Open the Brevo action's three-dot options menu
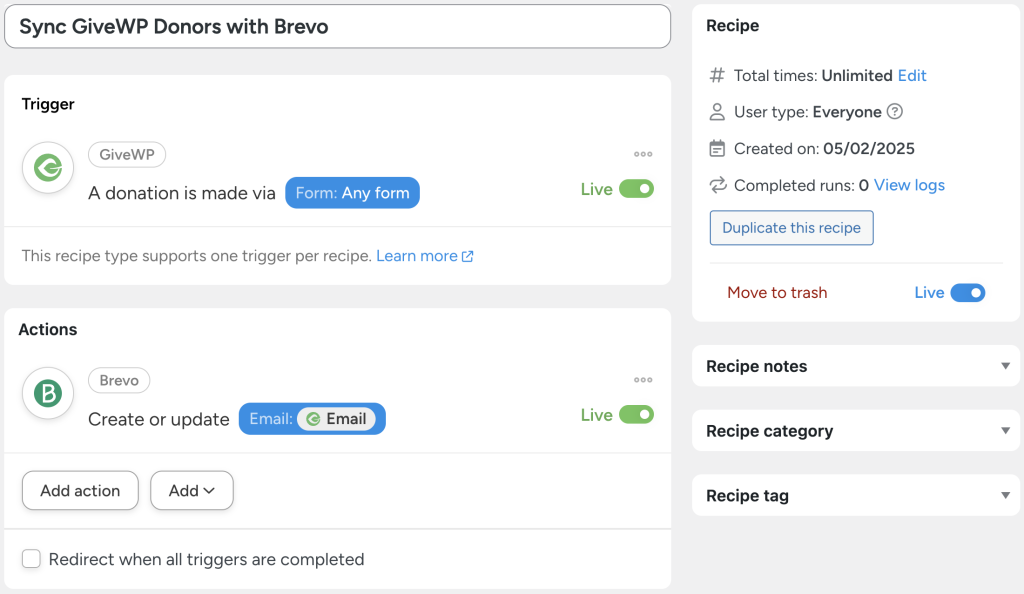Screen dimensions: 1024x594 click(x=643, y=379)
